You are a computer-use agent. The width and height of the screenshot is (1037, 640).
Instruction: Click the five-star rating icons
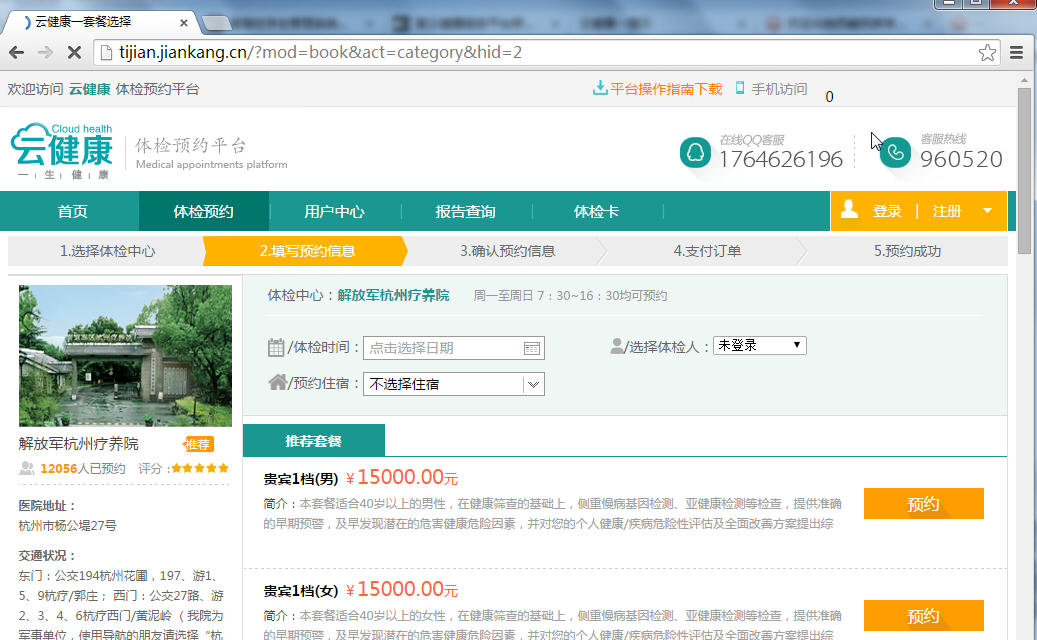(200, 468)
